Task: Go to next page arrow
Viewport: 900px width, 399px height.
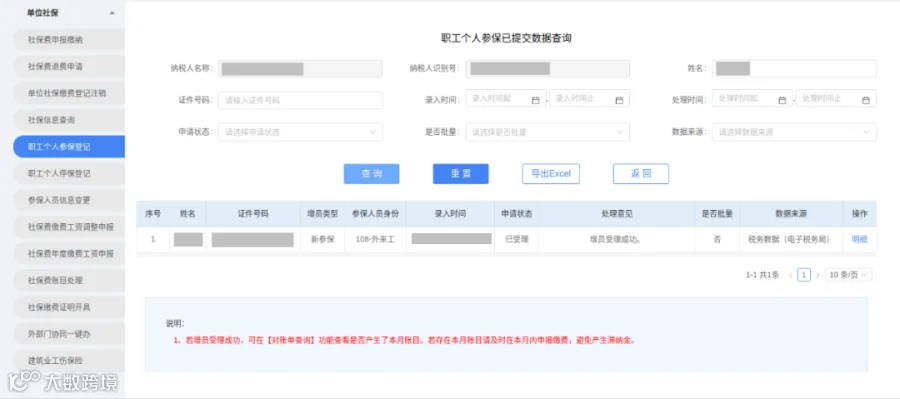Action: coord(817,275)
